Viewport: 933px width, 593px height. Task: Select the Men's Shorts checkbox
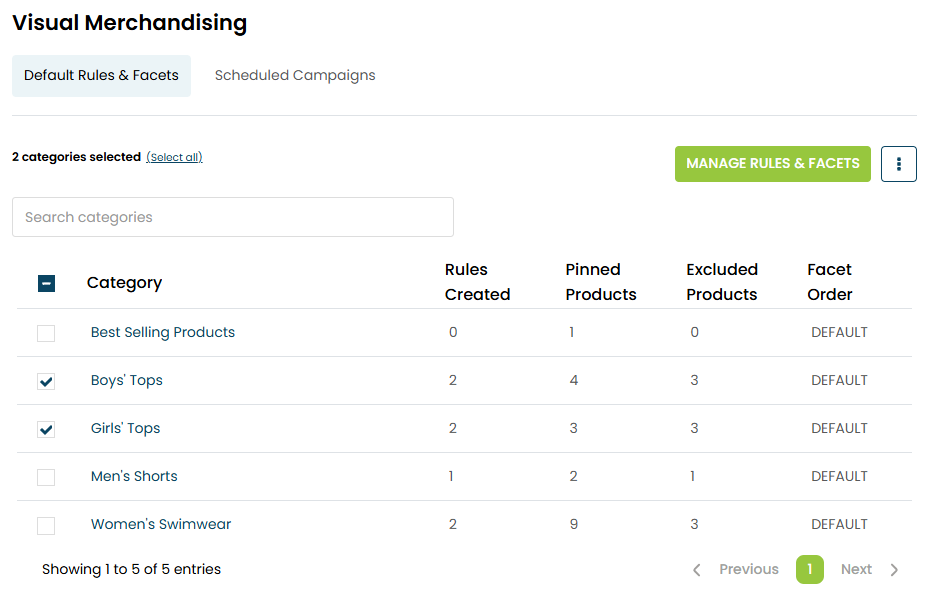[x=46, y=477]
